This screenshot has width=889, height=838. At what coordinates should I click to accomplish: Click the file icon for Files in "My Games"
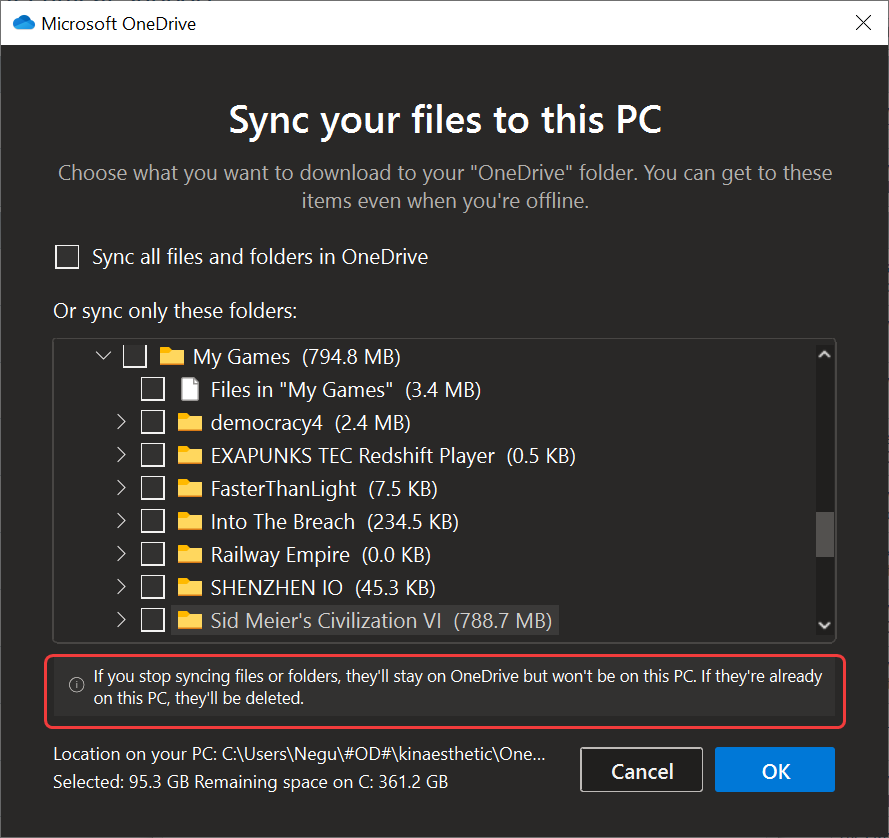pos(190,390)
